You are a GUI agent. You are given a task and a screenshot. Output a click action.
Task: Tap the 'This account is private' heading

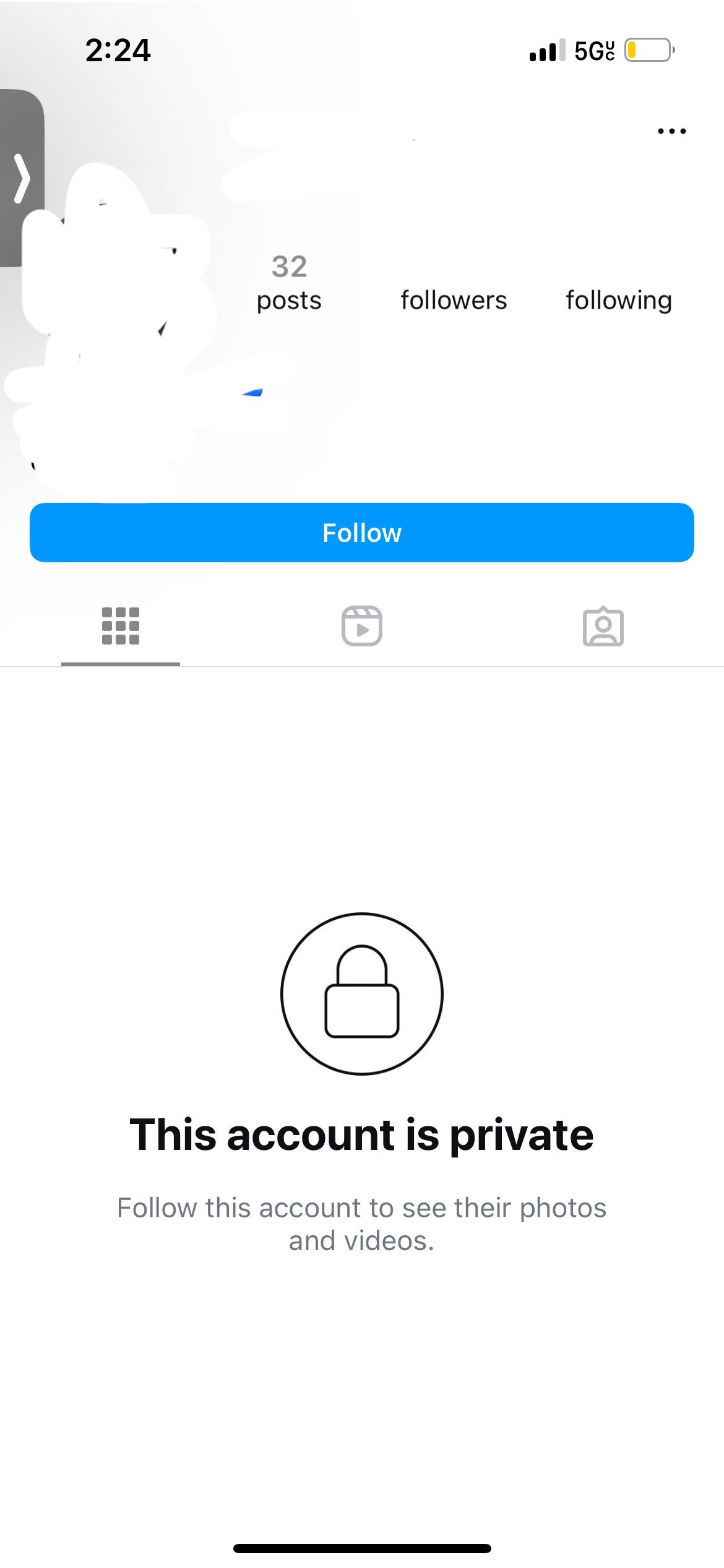point(362,1135)
